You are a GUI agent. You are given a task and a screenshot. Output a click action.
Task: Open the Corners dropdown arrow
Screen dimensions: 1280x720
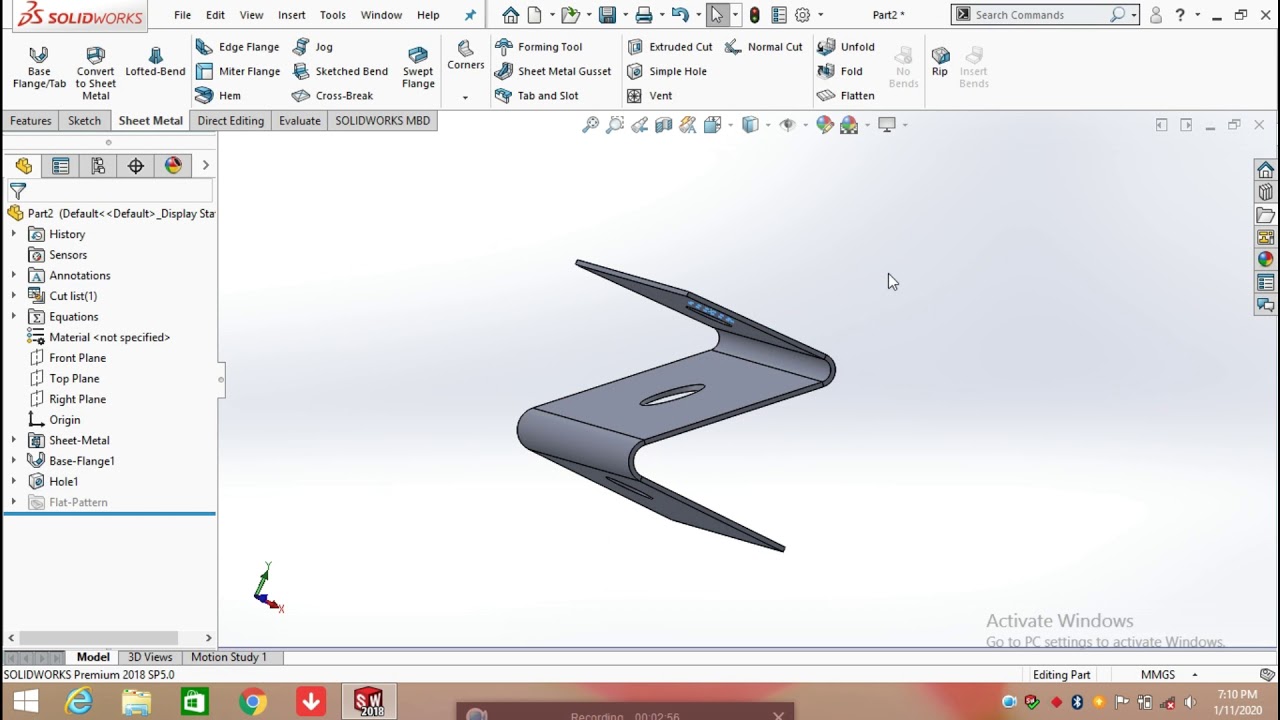pyautogui.click(x=465, y=97)
